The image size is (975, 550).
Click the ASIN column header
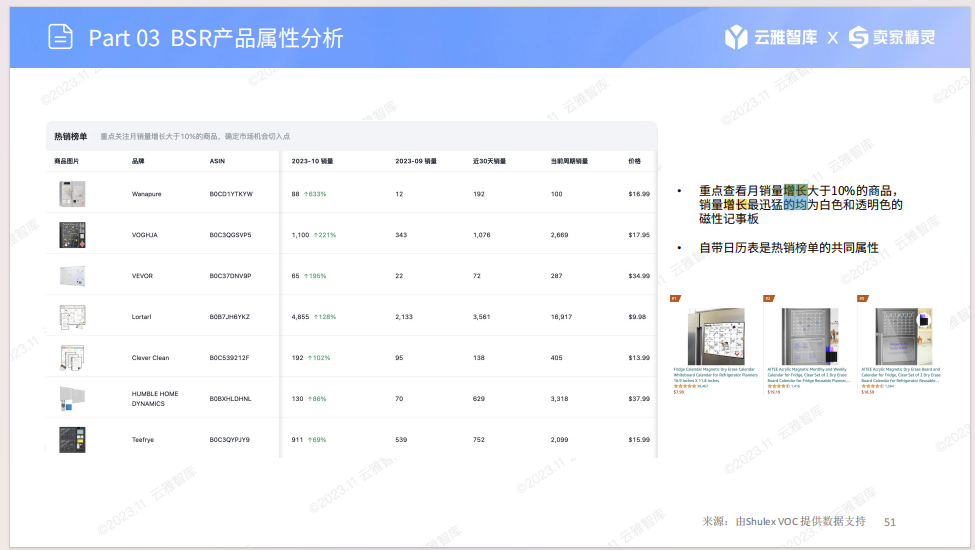217,161
